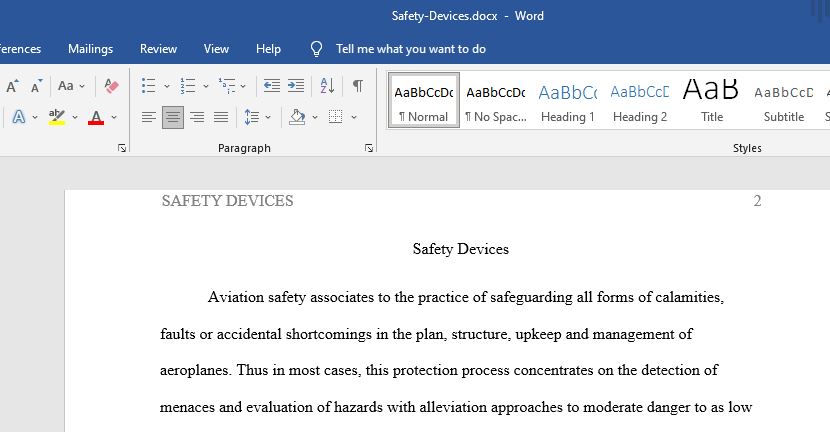Open numbering library dropdown arrow

206,86
